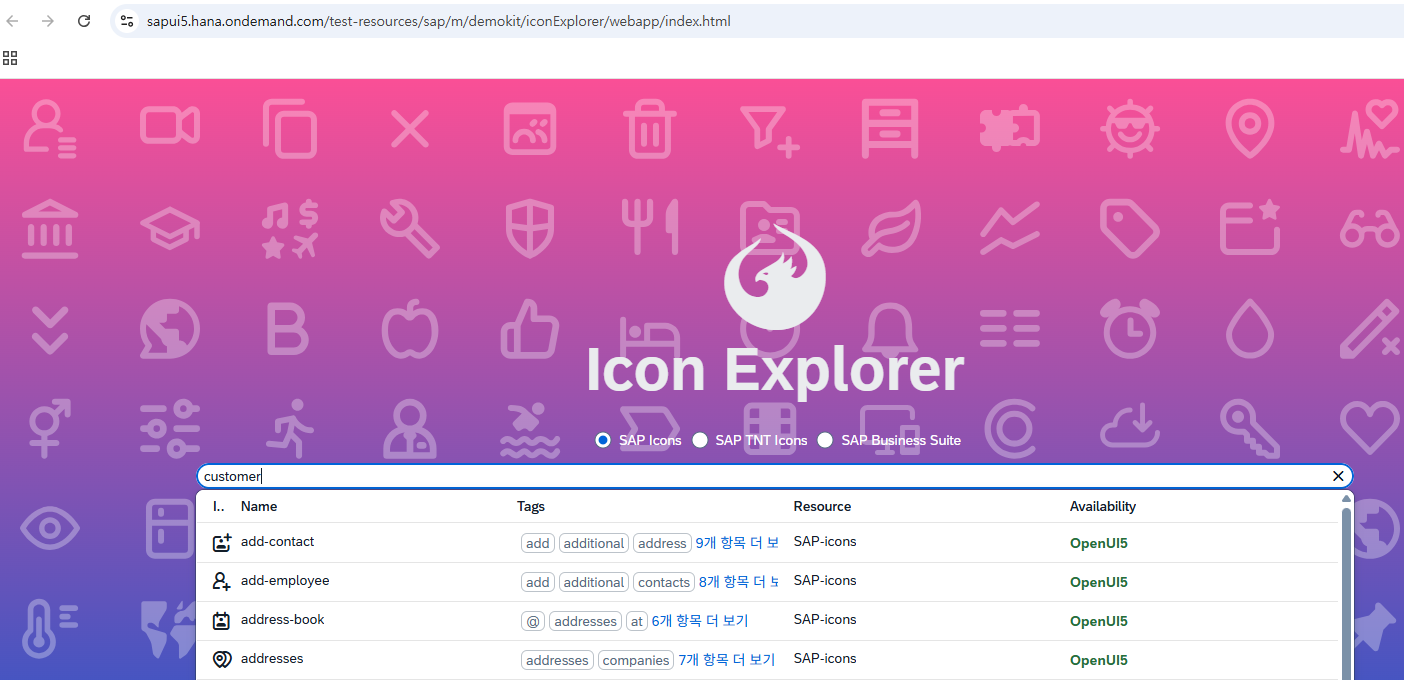Click SAP-icons resource in add-employee row

tap(825, 580)
